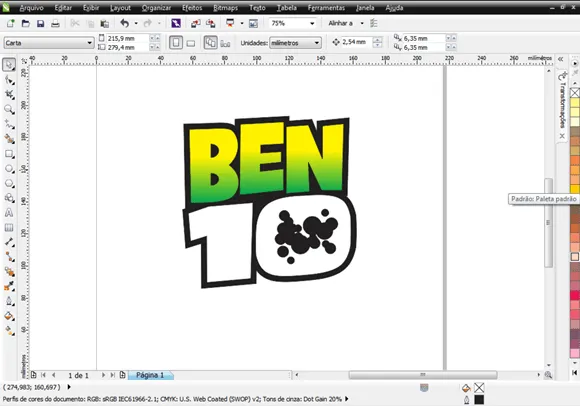Open the zoom navigator icon

(548, 375)
